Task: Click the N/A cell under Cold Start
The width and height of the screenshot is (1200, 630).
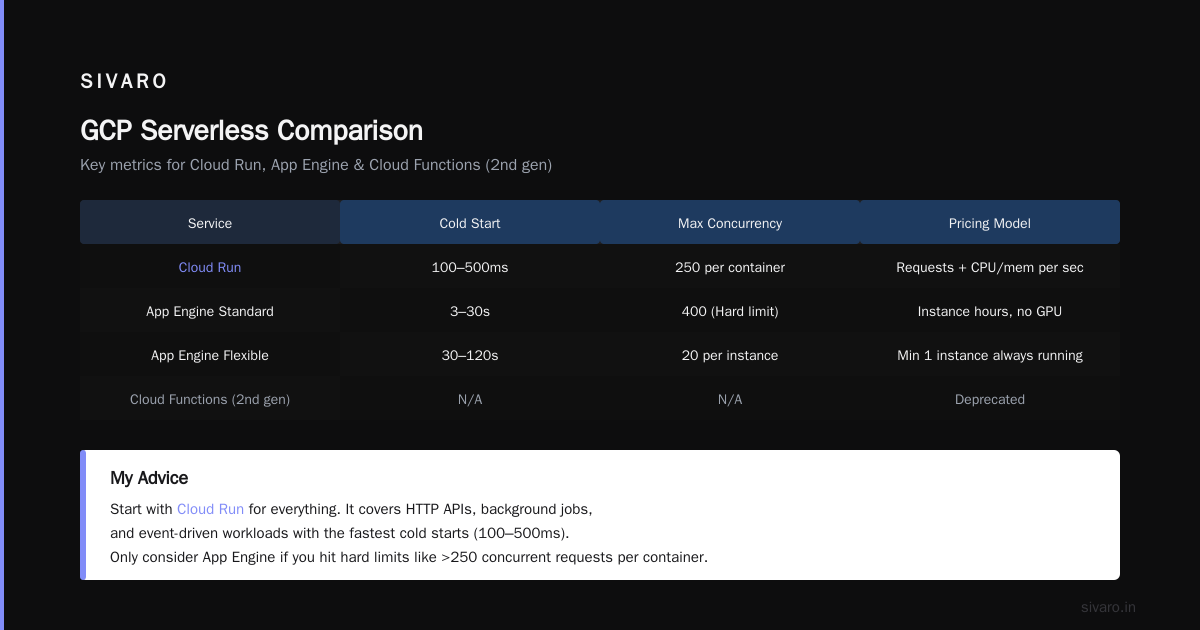Action: [x=470, y=399]
